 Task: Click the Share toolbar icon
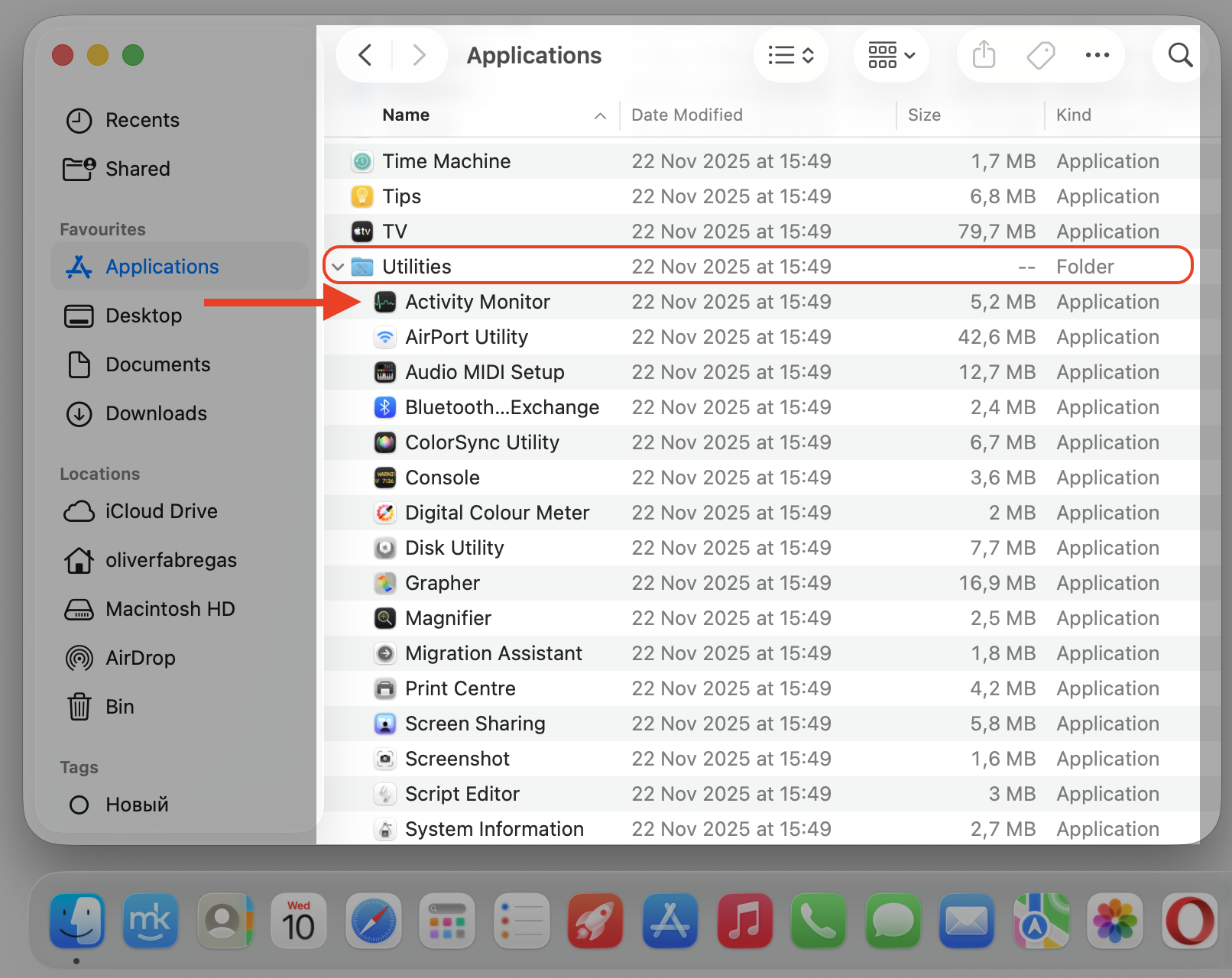(984, 55)
